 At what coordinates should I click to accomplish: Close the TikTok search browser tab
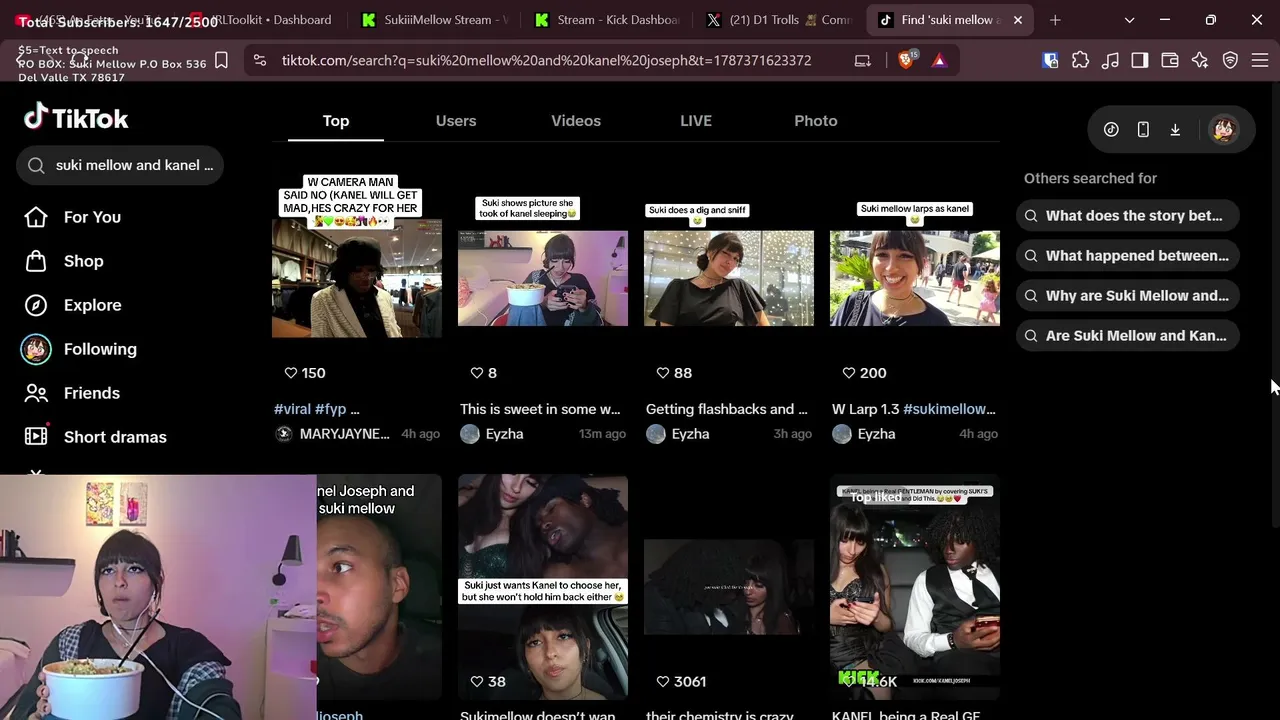[1018, 20]
